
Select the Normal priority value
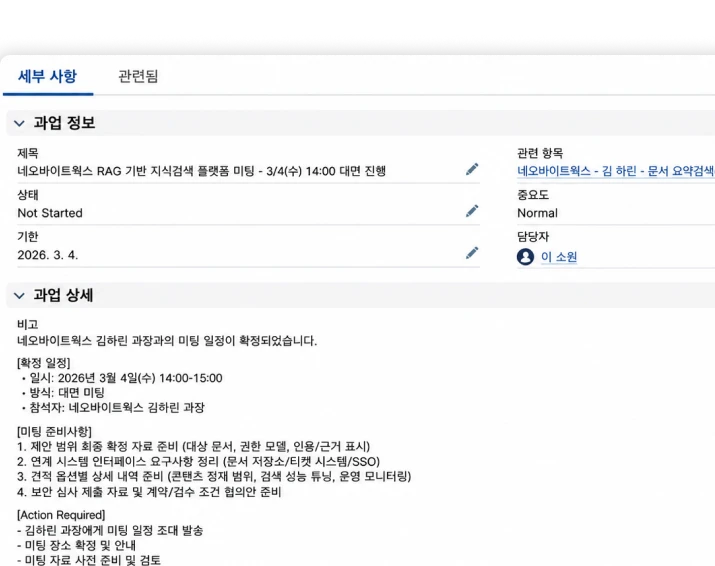537,213
